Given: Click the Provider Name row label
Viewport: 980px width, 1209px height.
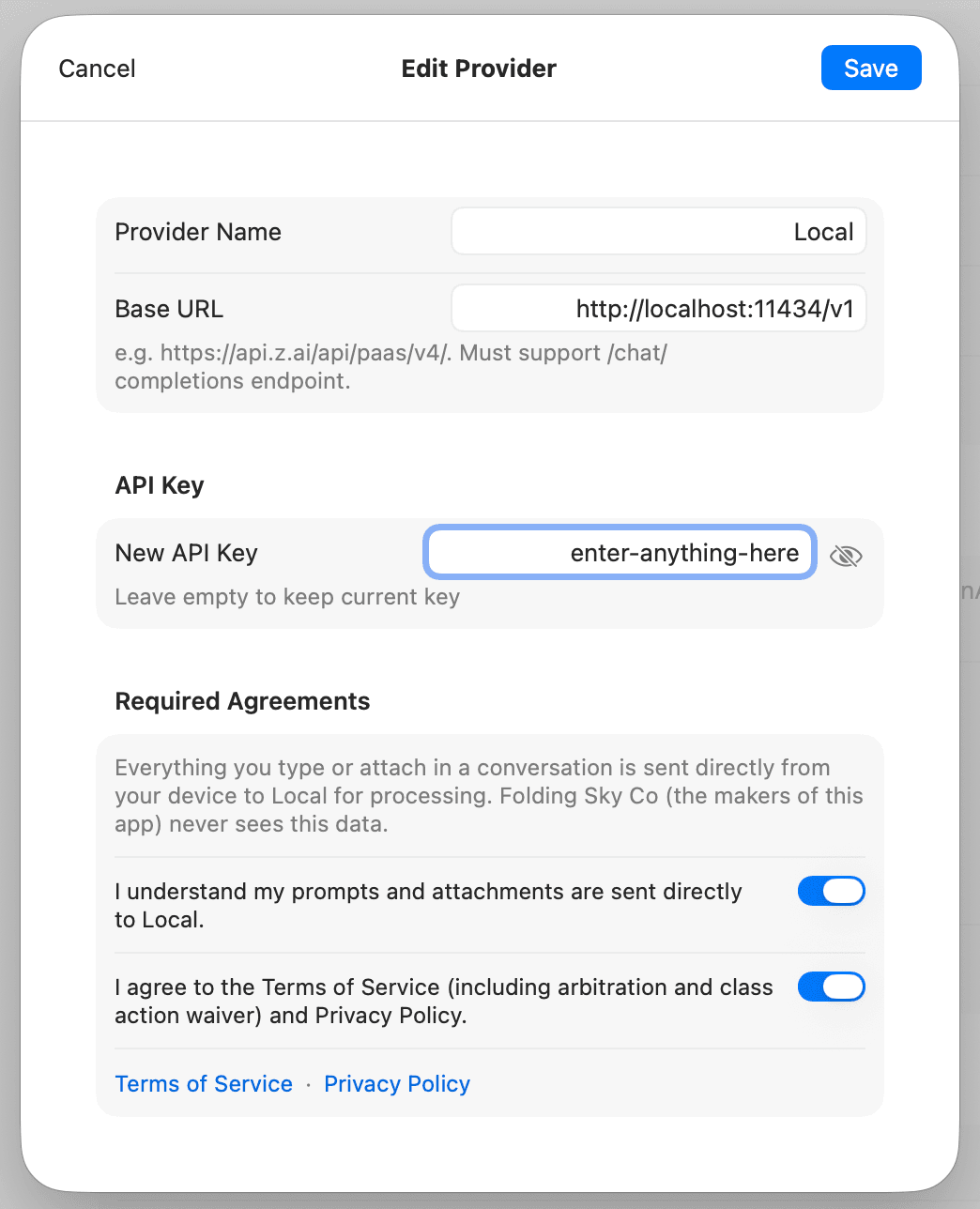Looking at the screenshot, I should tap(197, 231).
